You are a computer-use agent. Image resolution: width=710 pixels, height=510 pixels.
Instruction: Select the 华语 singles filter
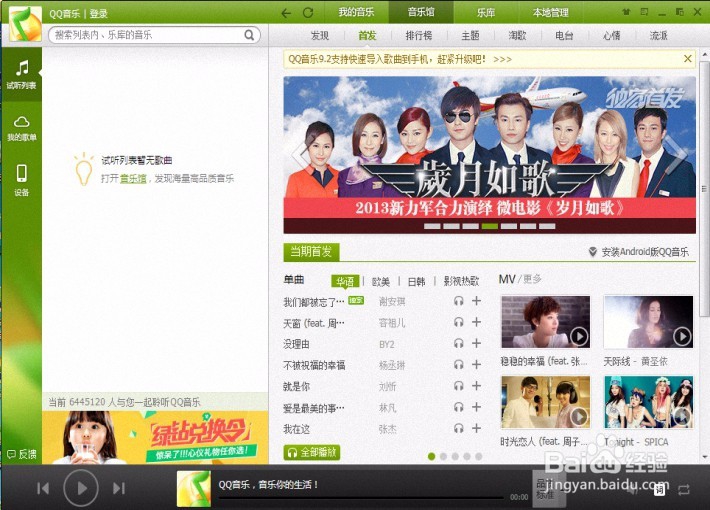pos(345,281)
